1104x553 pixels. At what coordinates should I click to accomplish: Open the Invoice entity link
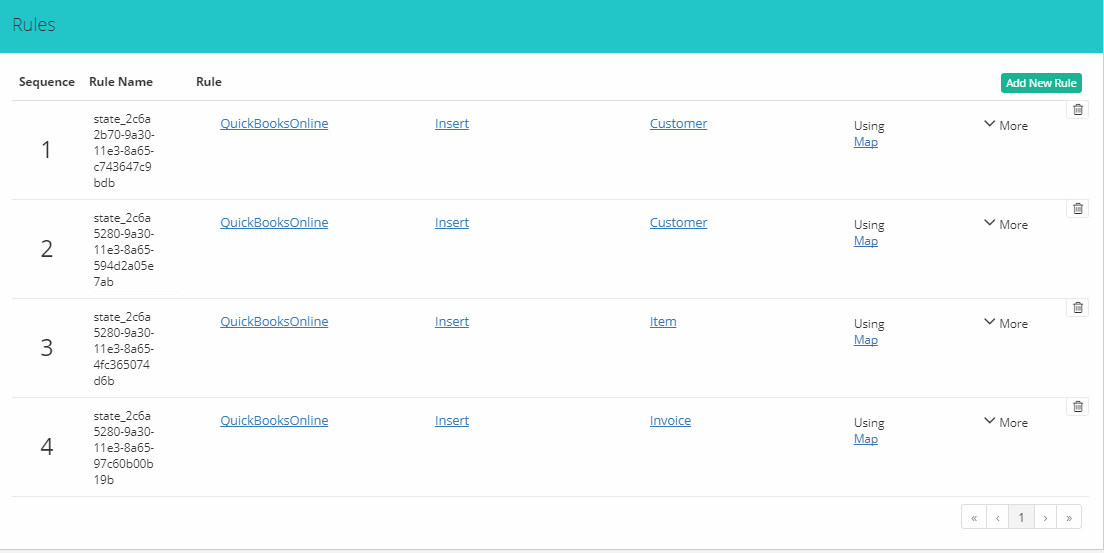click(x=670, y=421)
